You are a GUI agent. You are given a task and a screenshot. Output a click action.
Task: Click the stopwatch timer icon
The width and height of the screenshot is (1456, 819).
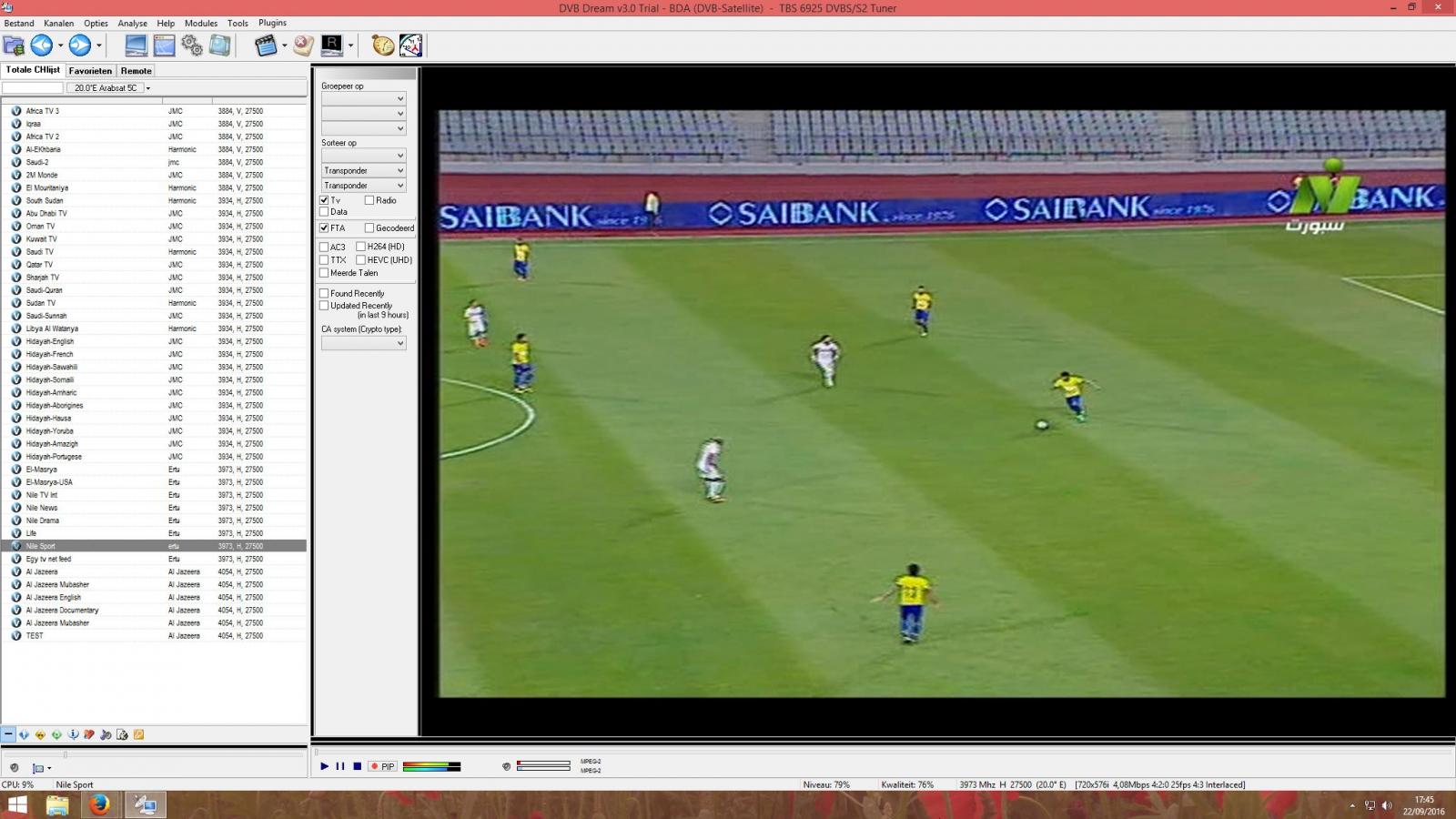coord(383,45)
